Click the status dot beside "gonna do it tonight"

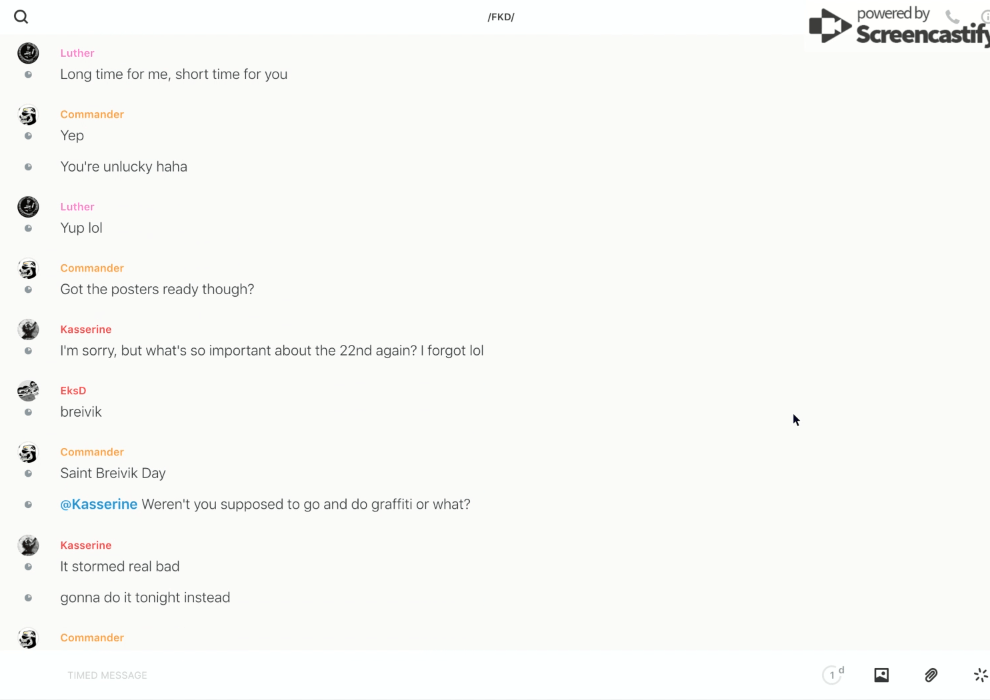(x=28, y=598)
